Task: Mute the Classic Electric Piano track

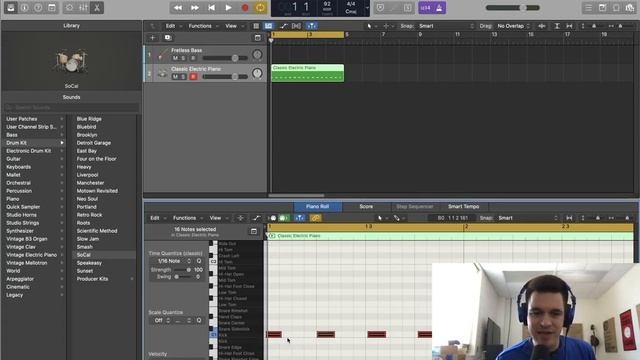Action: [x=175, y=77]
